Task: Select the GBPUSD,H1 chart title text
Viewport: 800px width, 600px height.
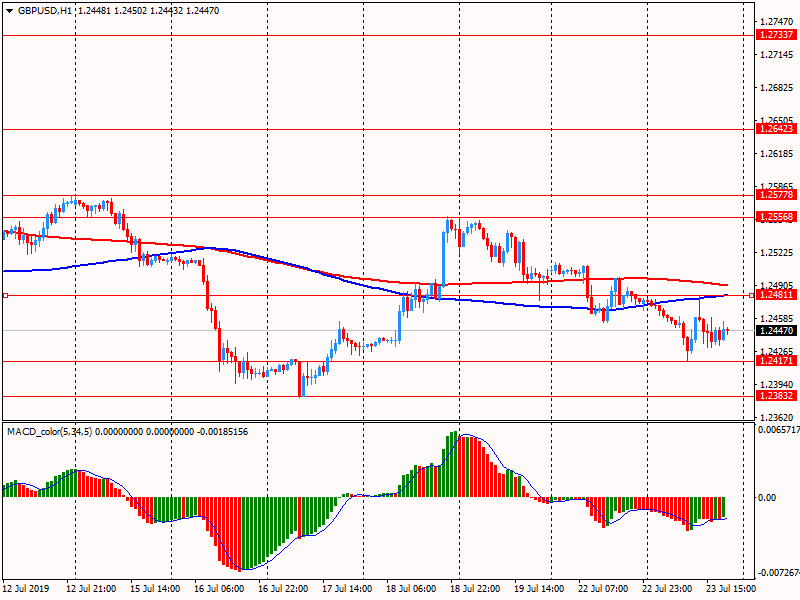Action: click(x=45, y=11)
